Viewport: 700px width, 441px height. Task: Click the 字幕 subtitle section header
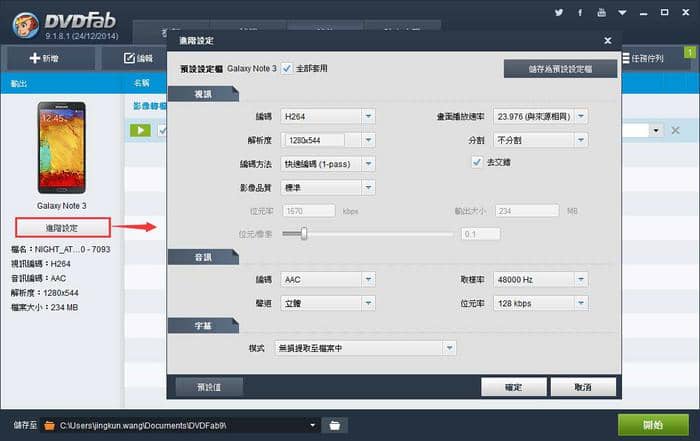[203, 326]
